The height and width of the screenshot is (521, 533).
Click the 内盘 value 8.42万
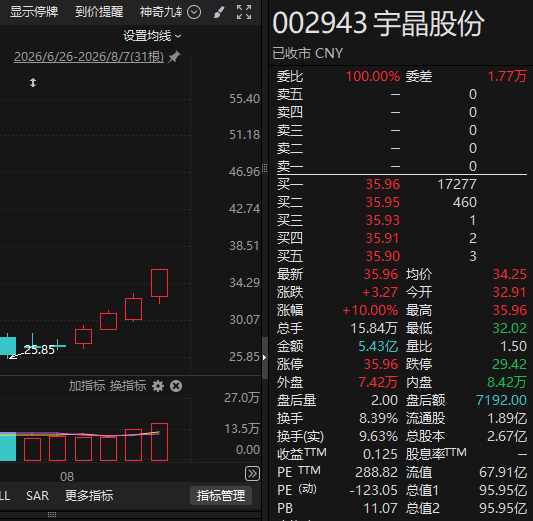[x=507, y=382]
